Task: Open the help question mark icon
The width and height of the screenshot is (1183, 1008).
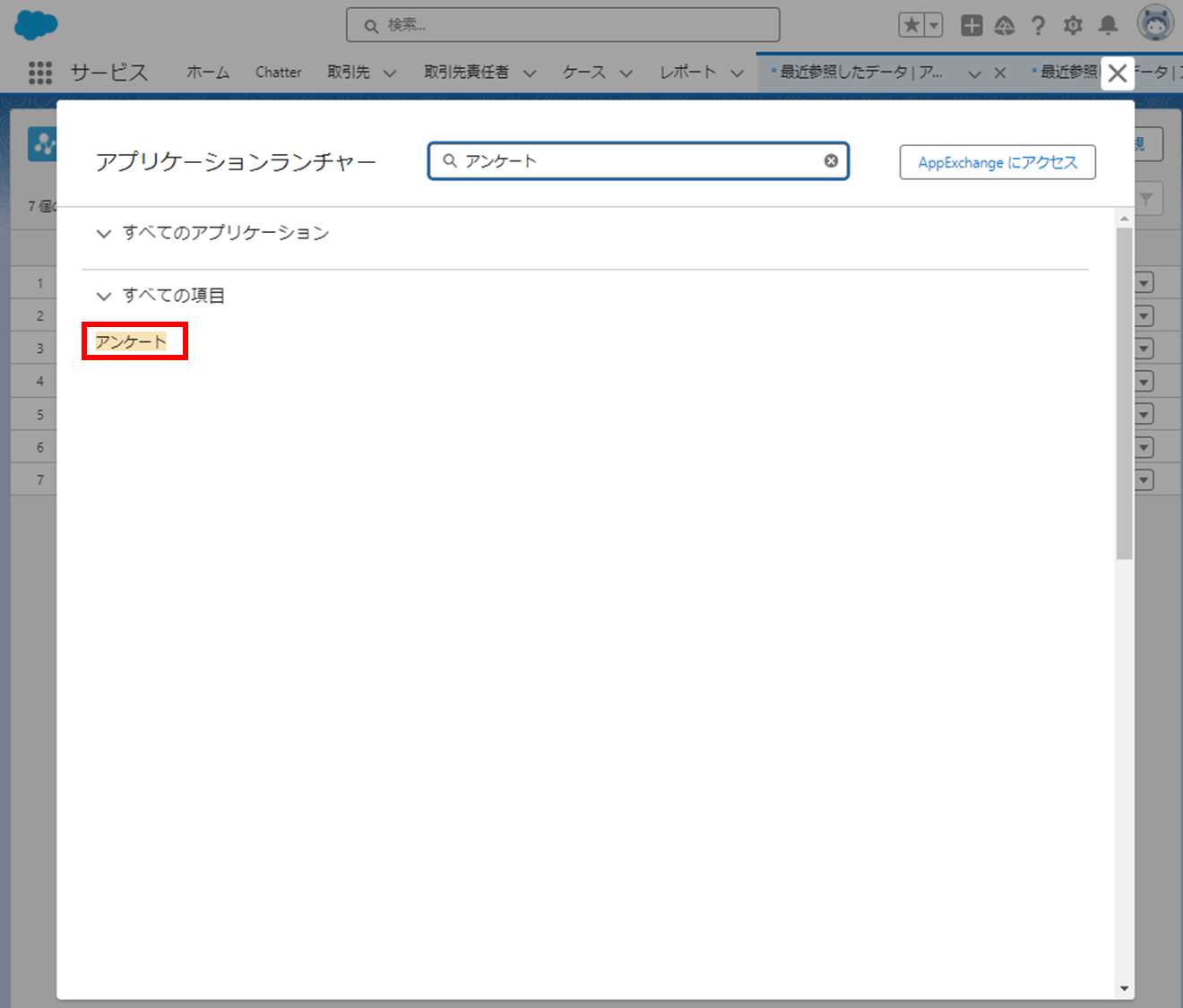Action: click(x=1038, y=25)
